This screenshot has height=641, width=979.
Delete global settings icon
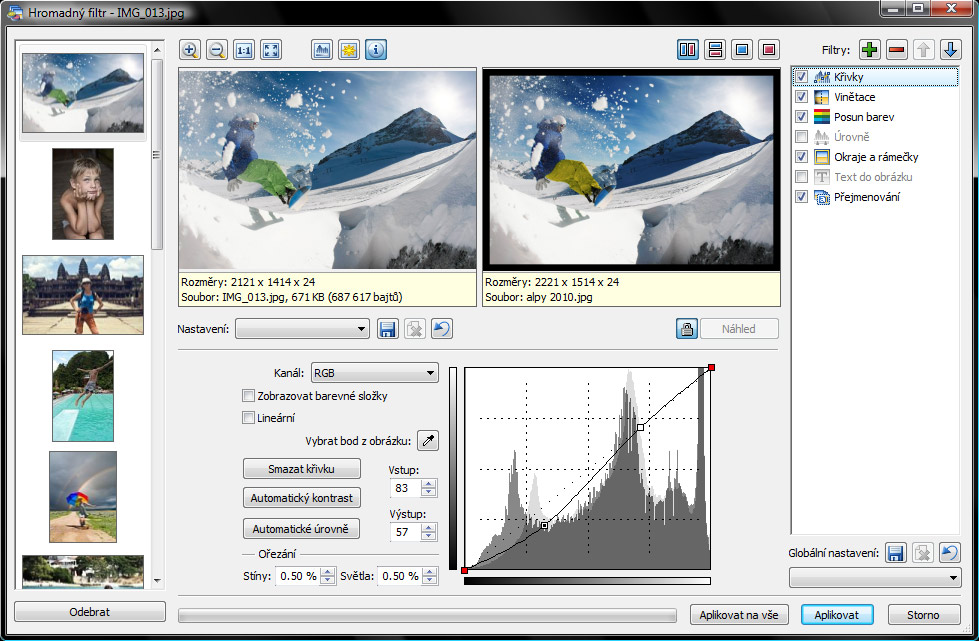[923, 553]
